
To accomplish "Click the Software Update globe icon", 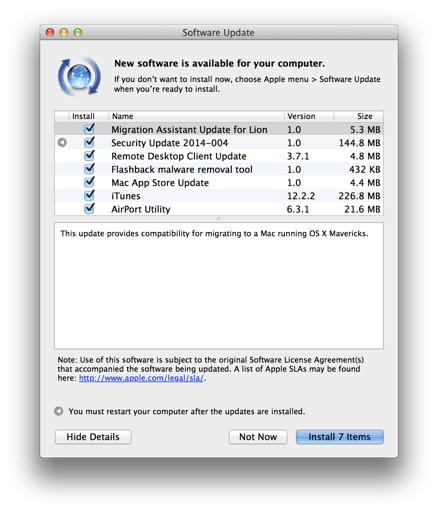I will click(x=79, y=76).
